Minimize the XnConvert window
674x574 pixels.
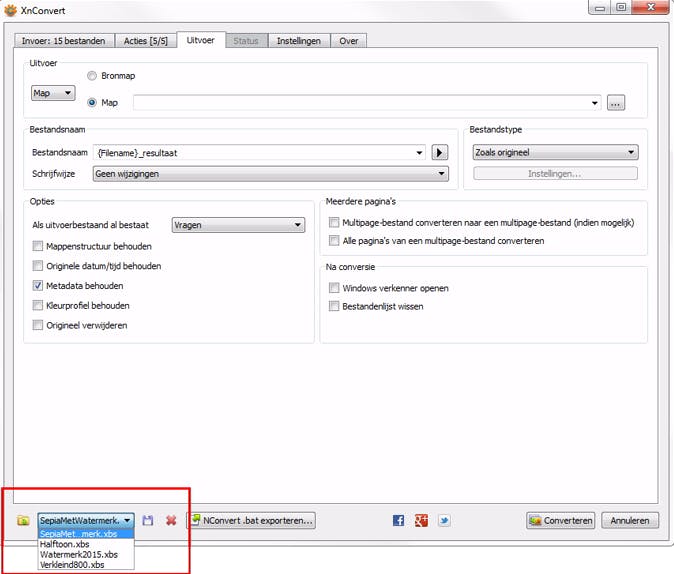tap(600, 7)
